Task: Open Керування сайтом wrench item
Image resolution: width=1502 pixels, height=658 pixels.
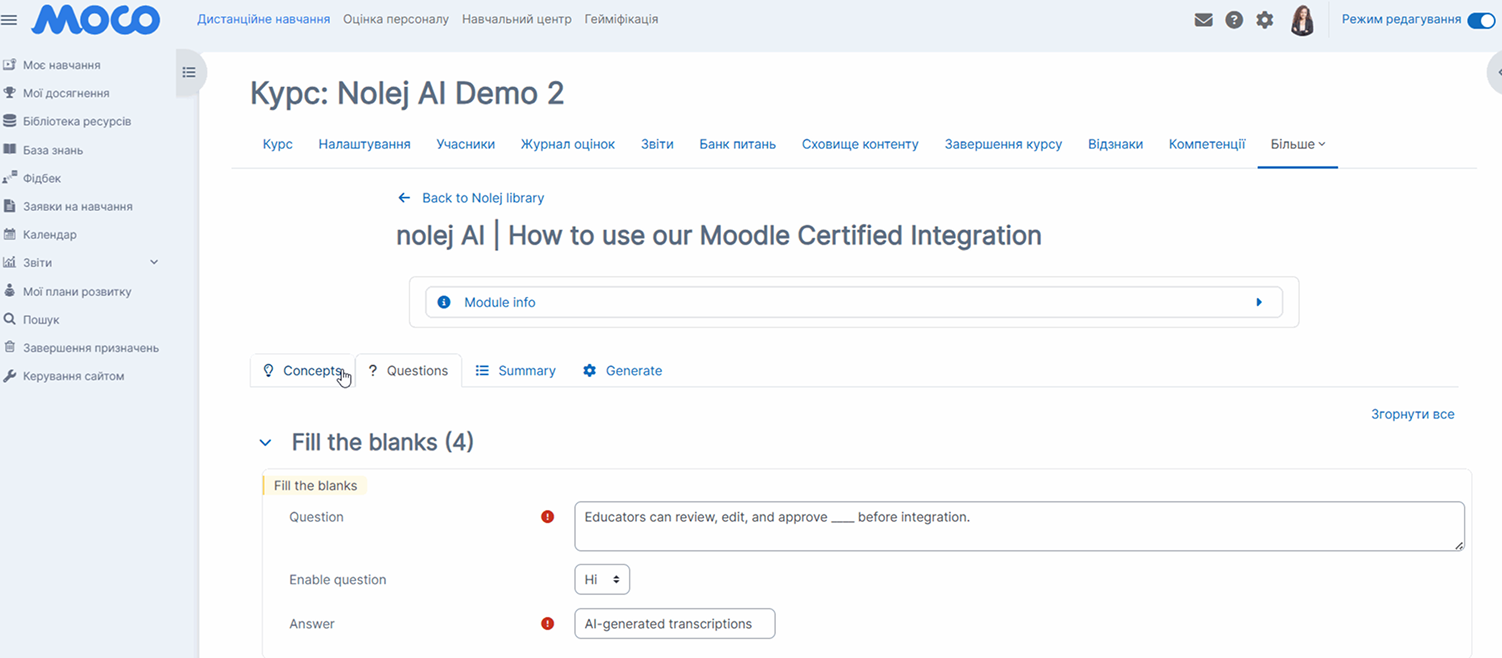Action: (x=73, y=376)
